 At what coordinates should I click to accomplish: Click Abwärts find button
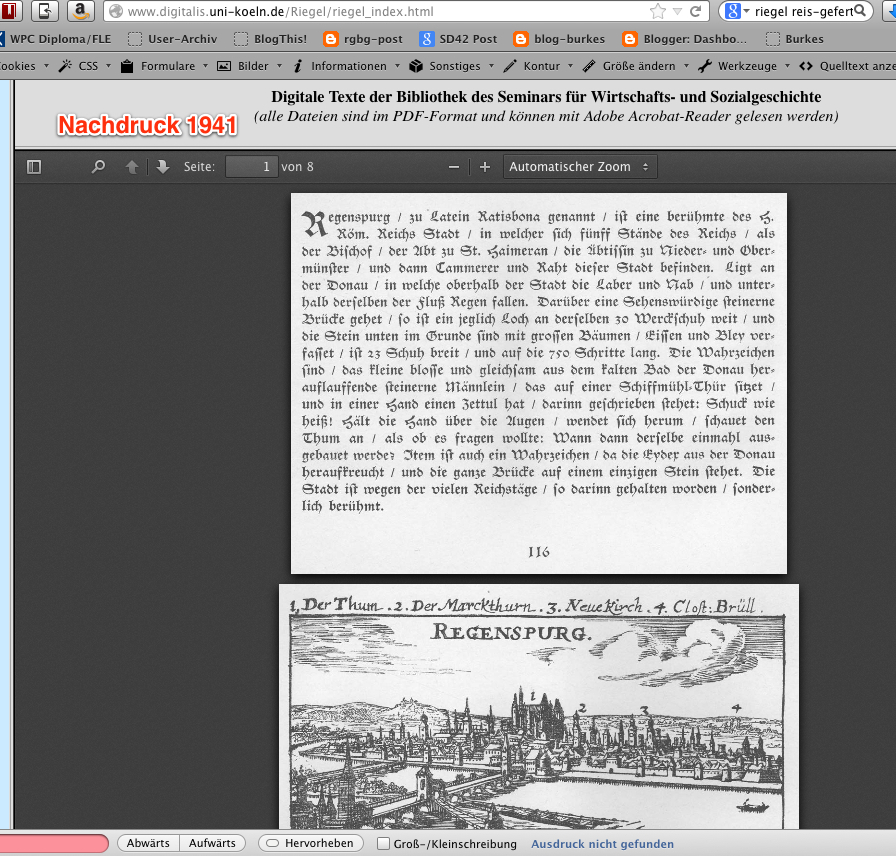pyautogui.click(x=148, y=843)
